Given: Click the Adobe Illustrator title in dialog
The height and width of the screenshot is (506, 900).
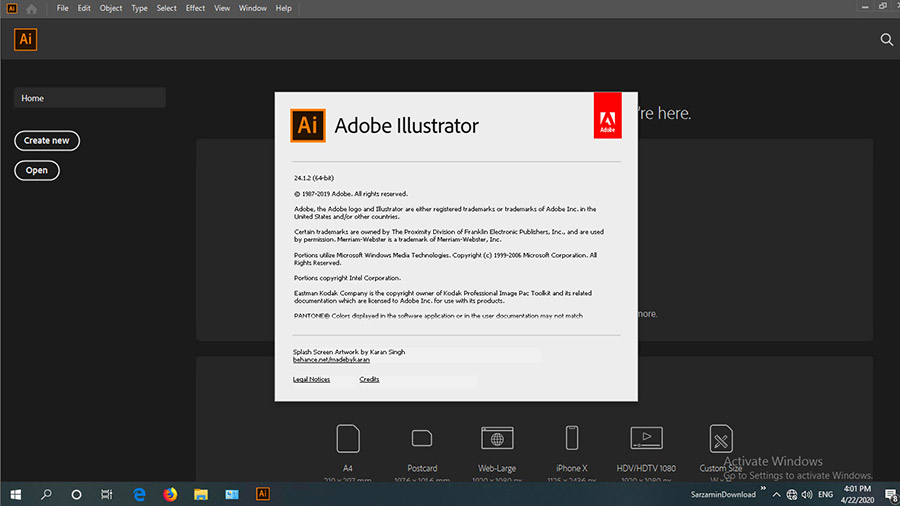Looking at the screenshot, I should coord(406,126).
